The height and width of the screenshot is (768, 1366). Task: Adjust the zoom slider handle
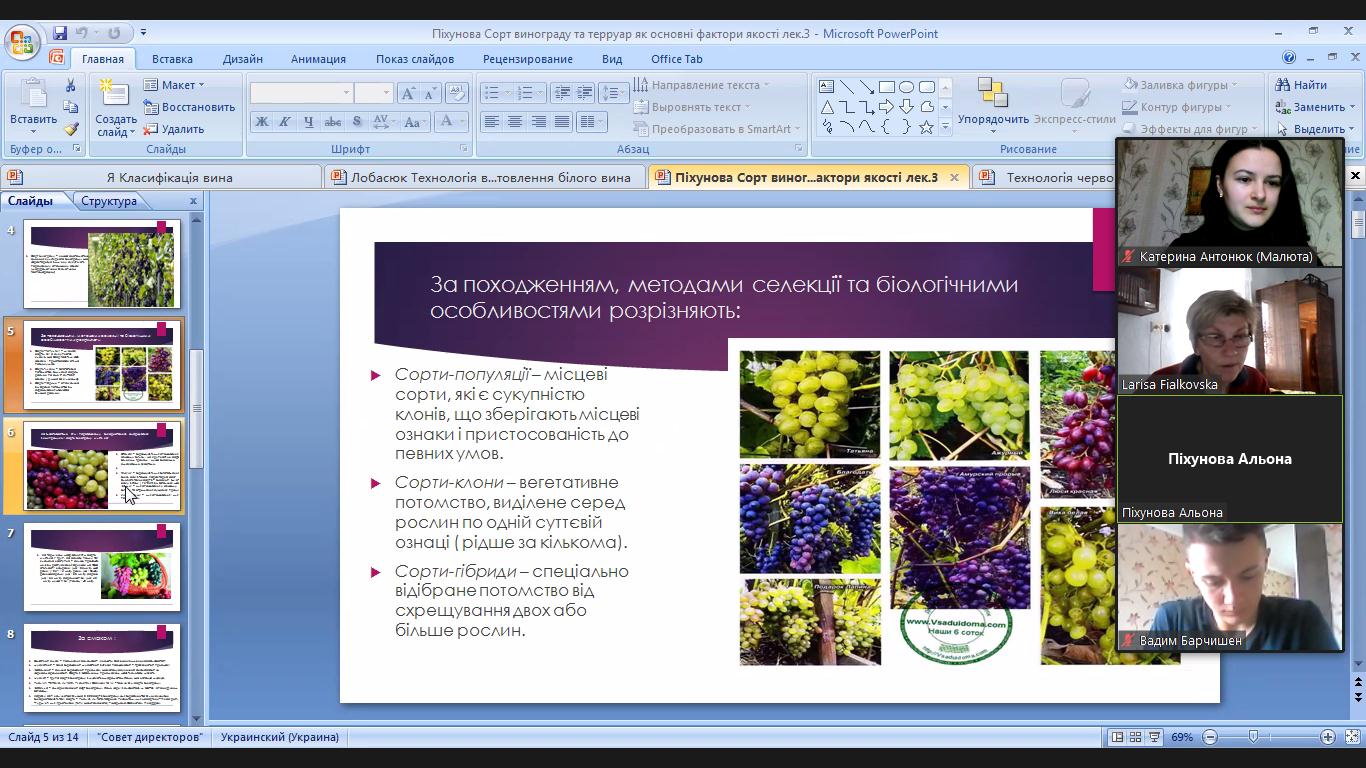tap(1253, 737)
